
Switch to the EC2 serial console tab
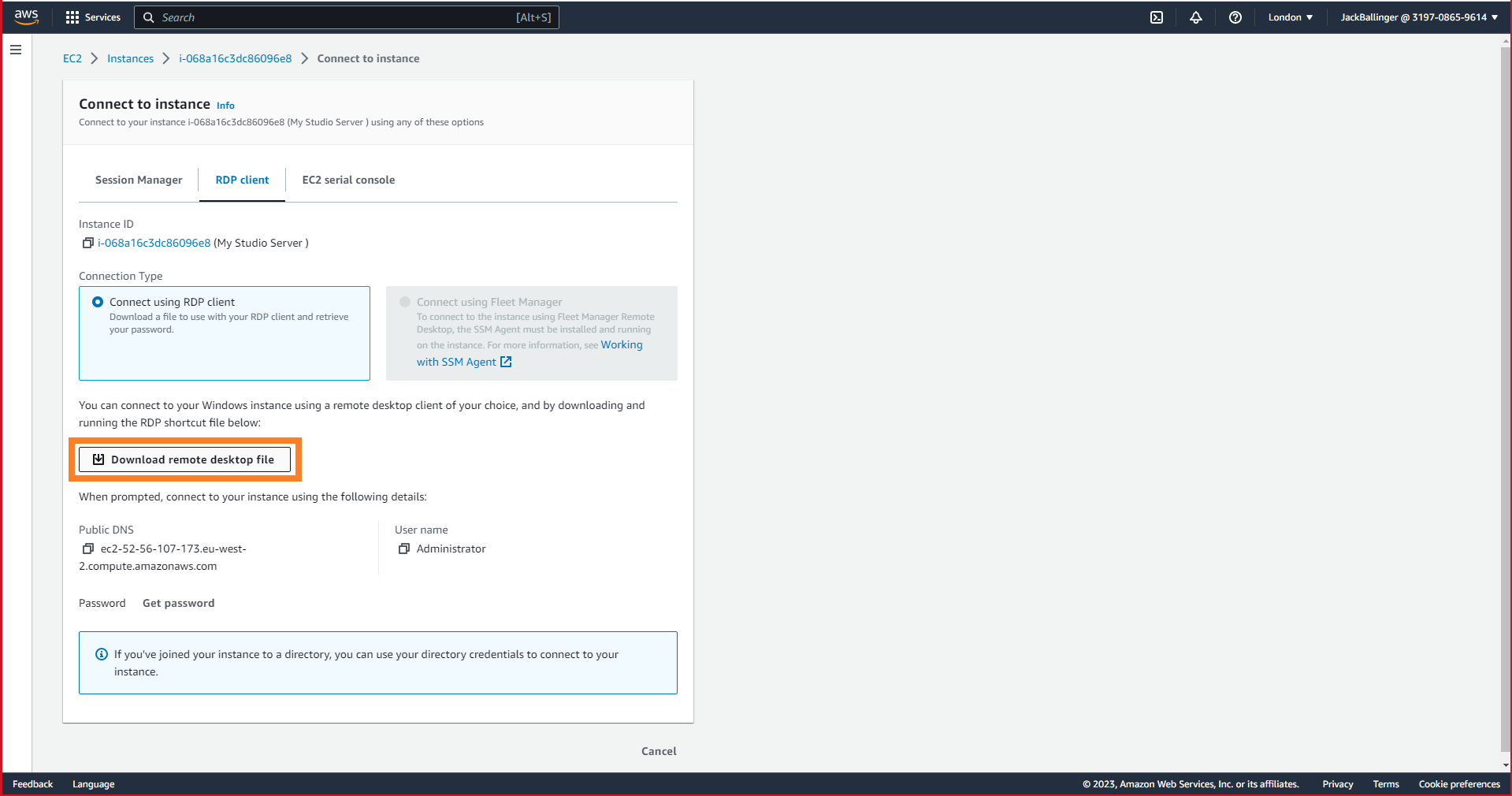pyautogui.click(x=348, y=180)
